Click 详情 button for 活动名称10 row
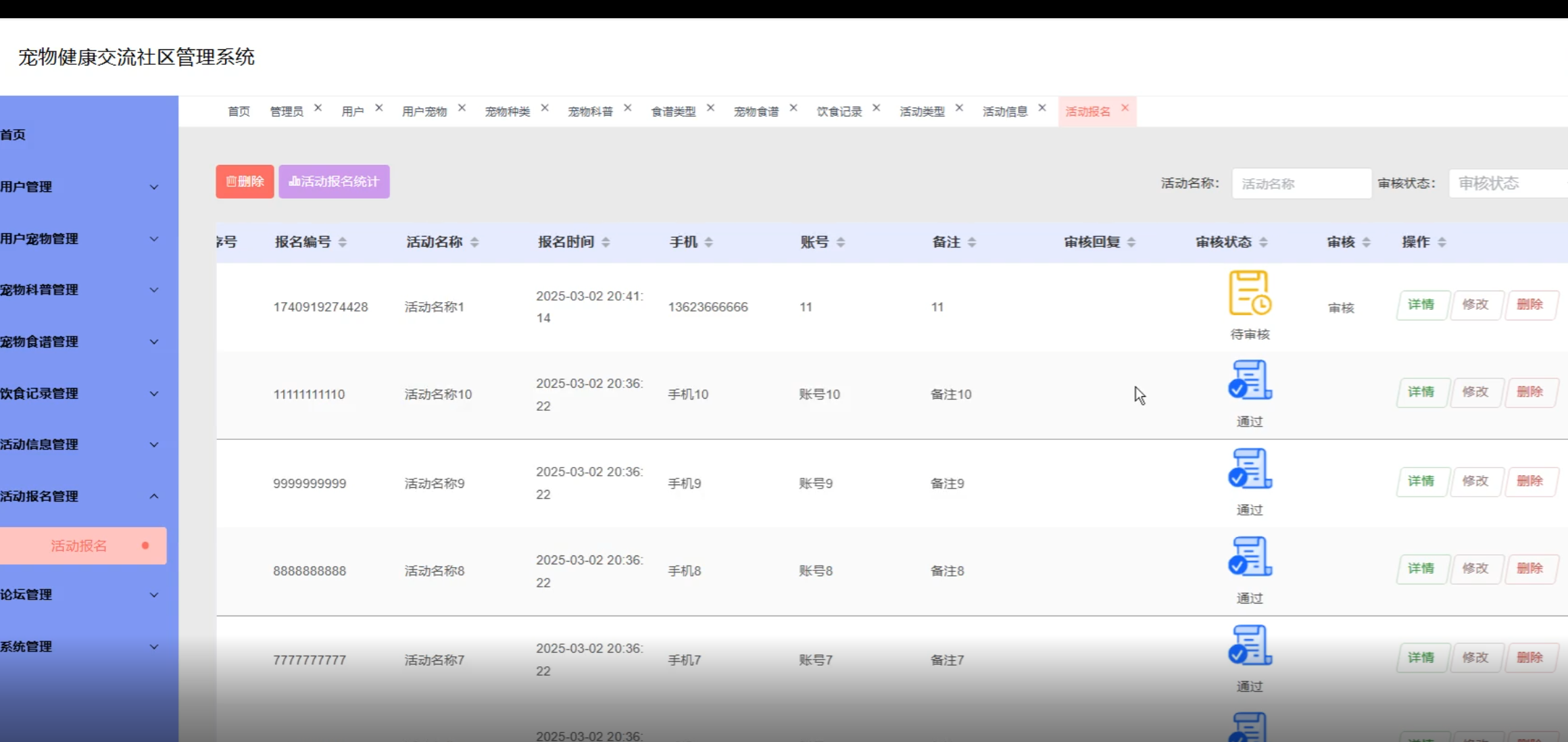Image resolution: width=1568 pixels, height=742 pixels. tap(1421, 393)
